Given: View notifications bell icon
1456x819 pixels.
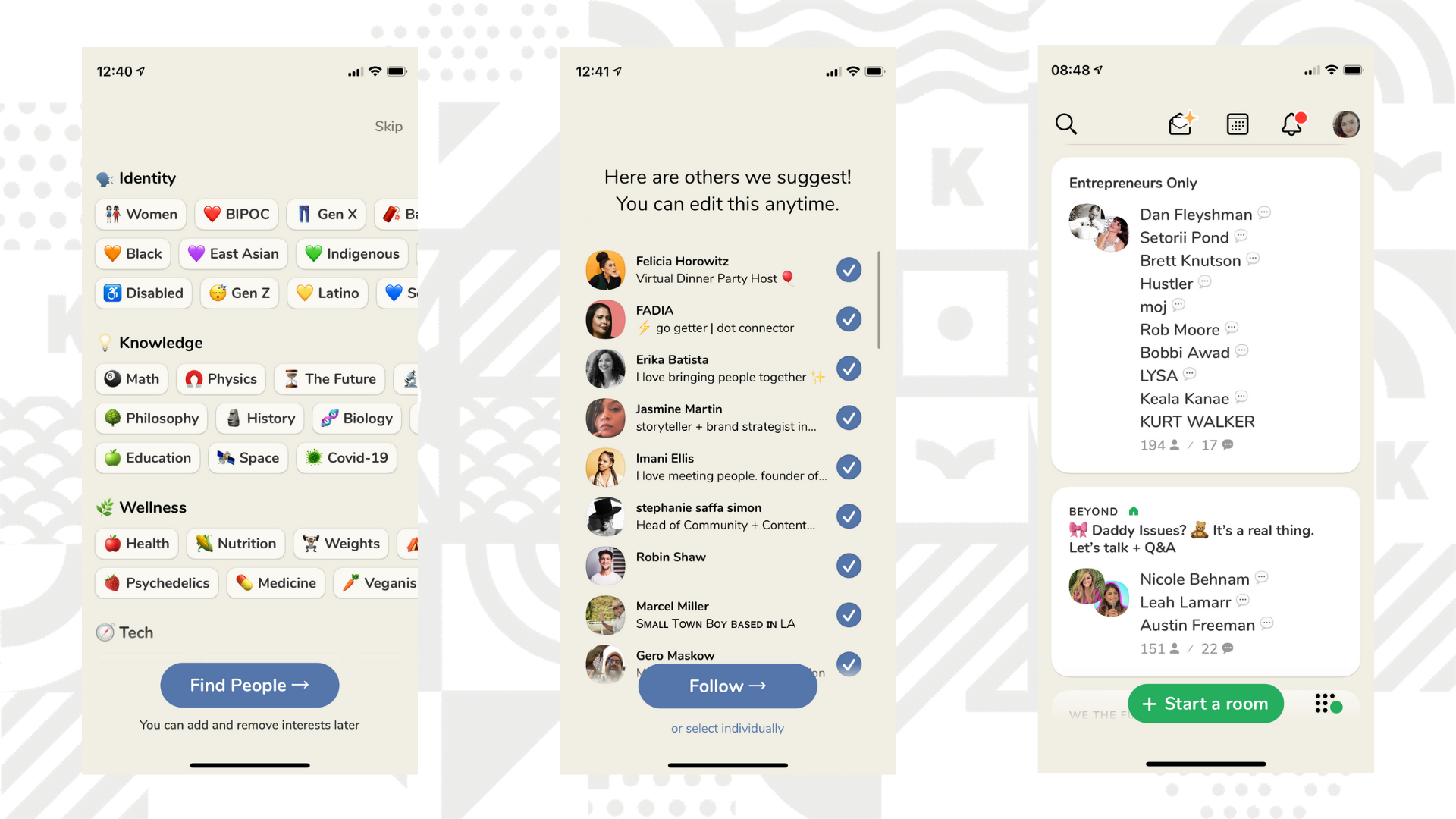Looking at the screenshot, I should point(1293,124).
